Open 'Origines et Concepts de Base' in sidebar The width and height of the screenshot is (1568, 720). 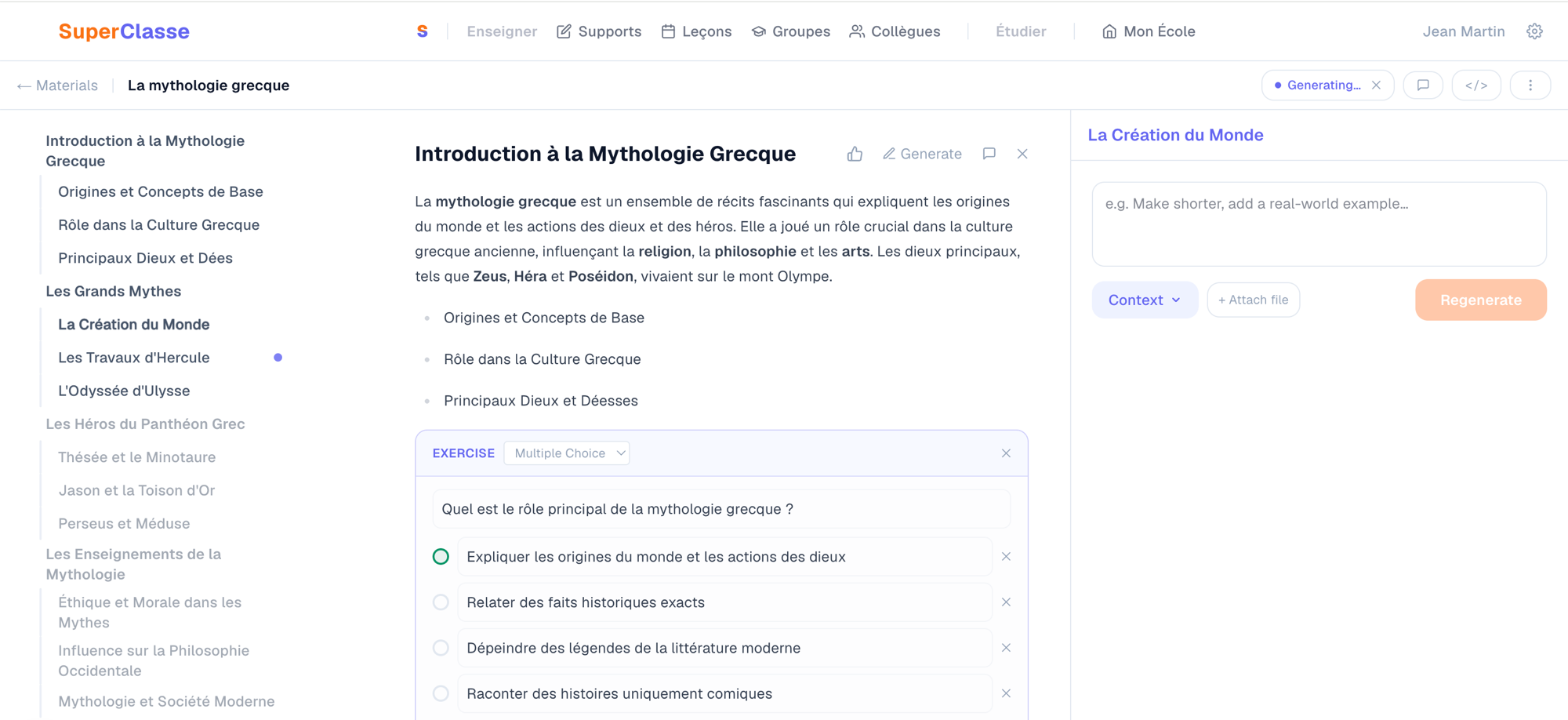(x=161, y=191)
